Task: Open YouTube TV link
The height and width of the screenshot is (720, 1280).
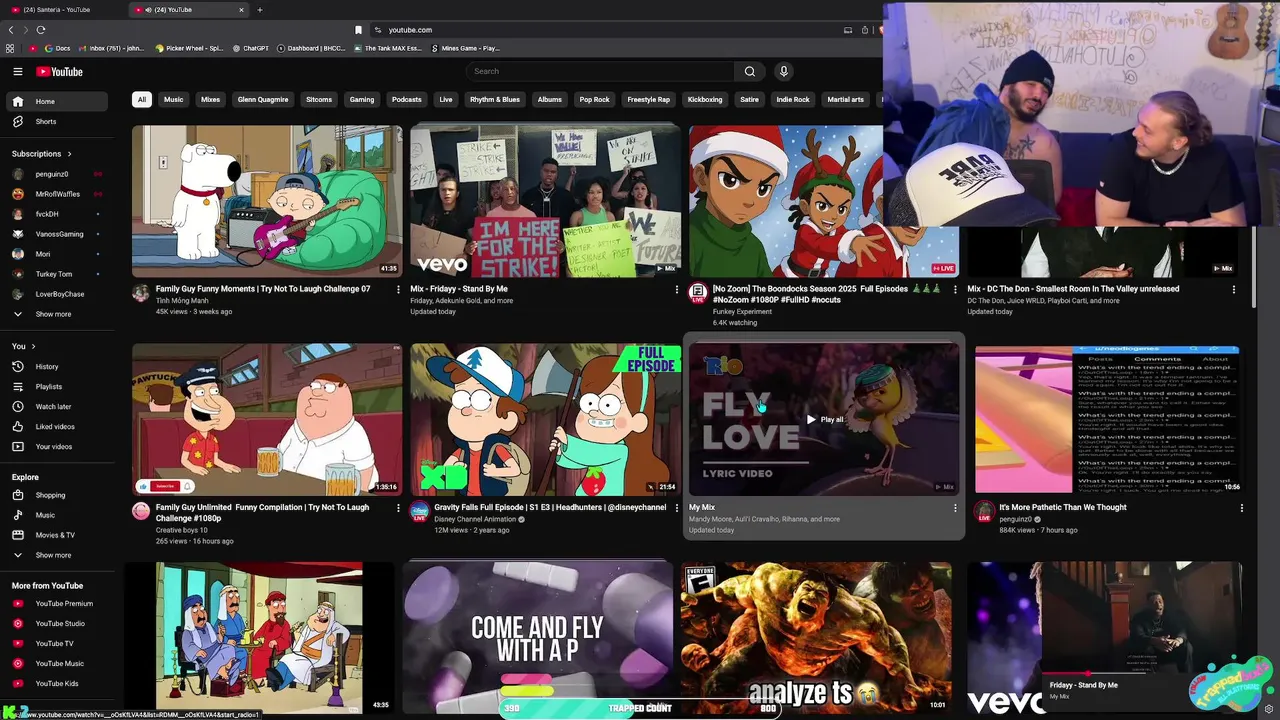Action: point(56,643)
